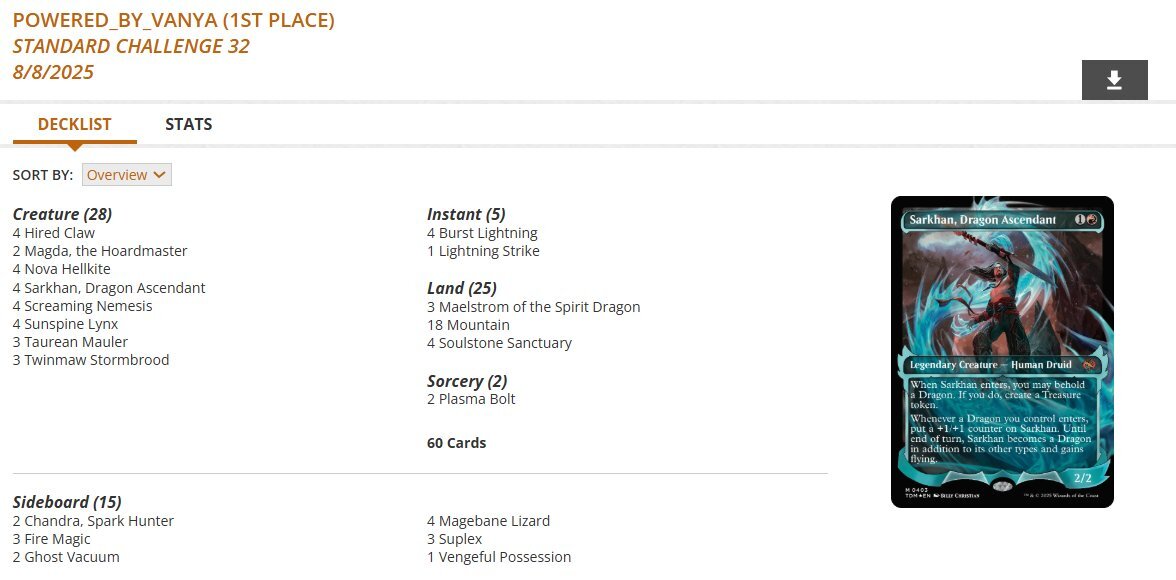This screenshot has height=580, width=1176.
Task: Select the DECKLIST tab
Action: 75,124
